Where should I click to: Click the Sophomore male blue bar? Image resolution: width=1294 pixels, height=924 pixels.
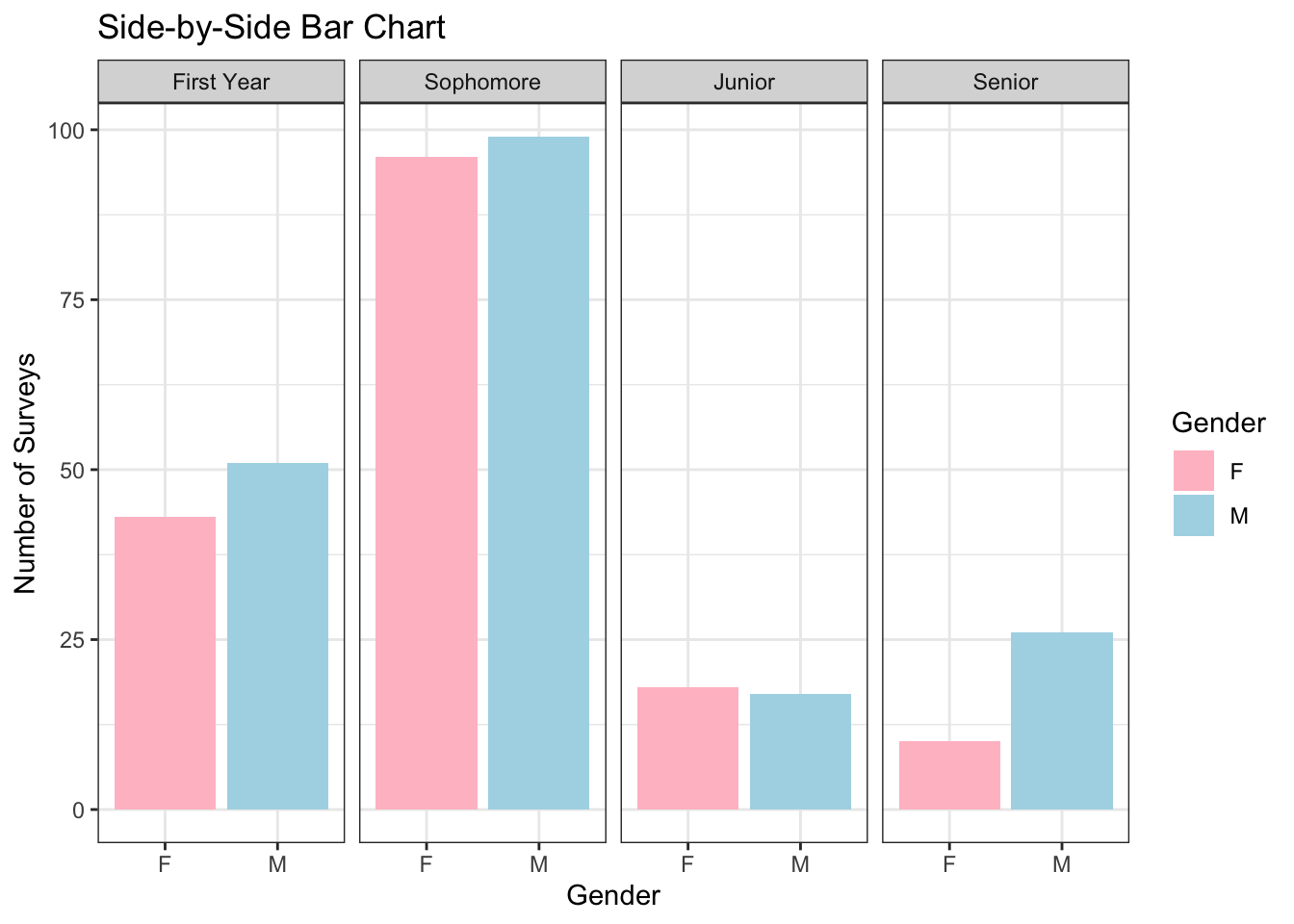pyautogui.click(x=538, y=473)
